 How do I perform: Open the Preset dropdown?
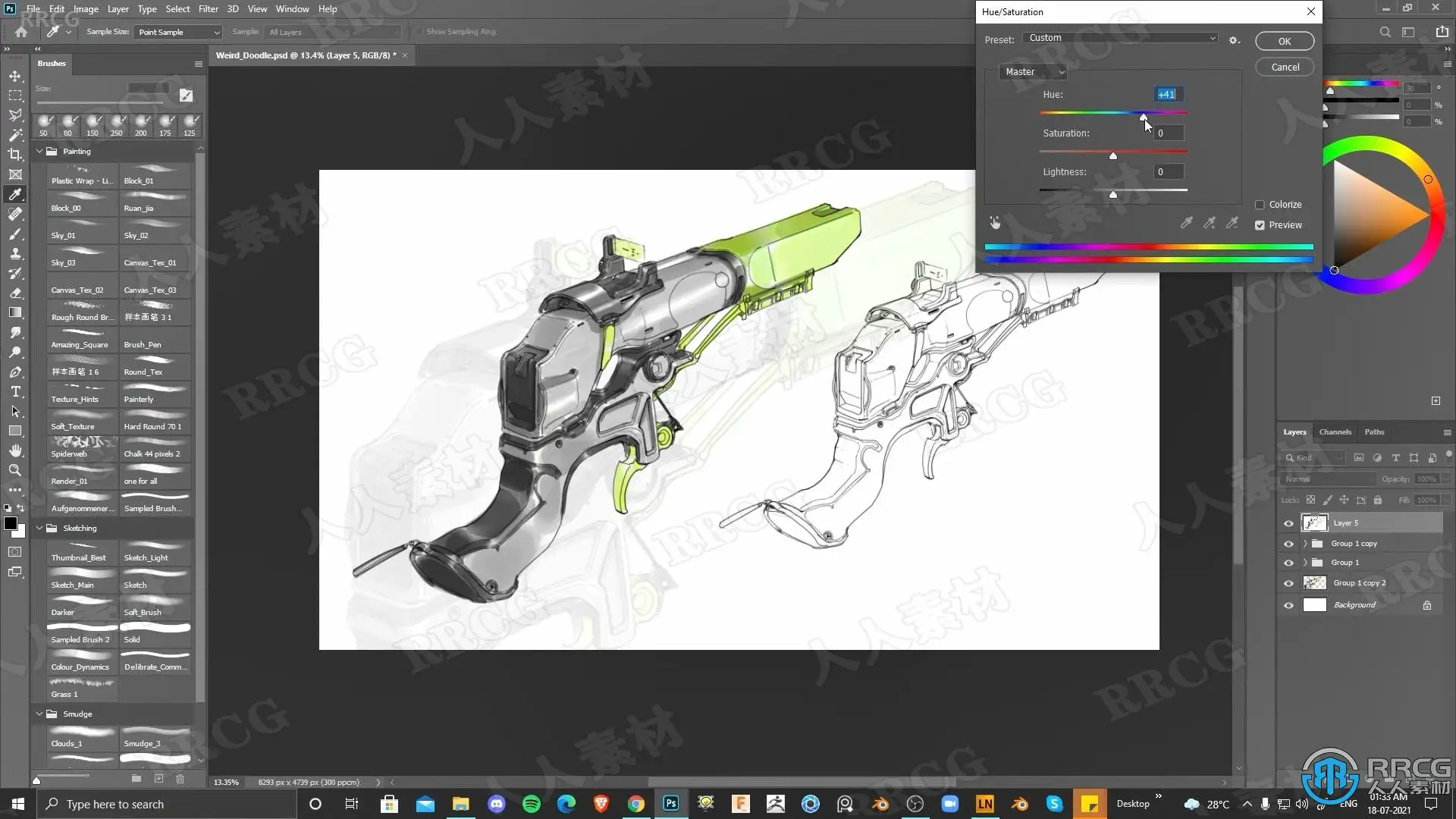pyautogui.click(x=1120, y=38)
